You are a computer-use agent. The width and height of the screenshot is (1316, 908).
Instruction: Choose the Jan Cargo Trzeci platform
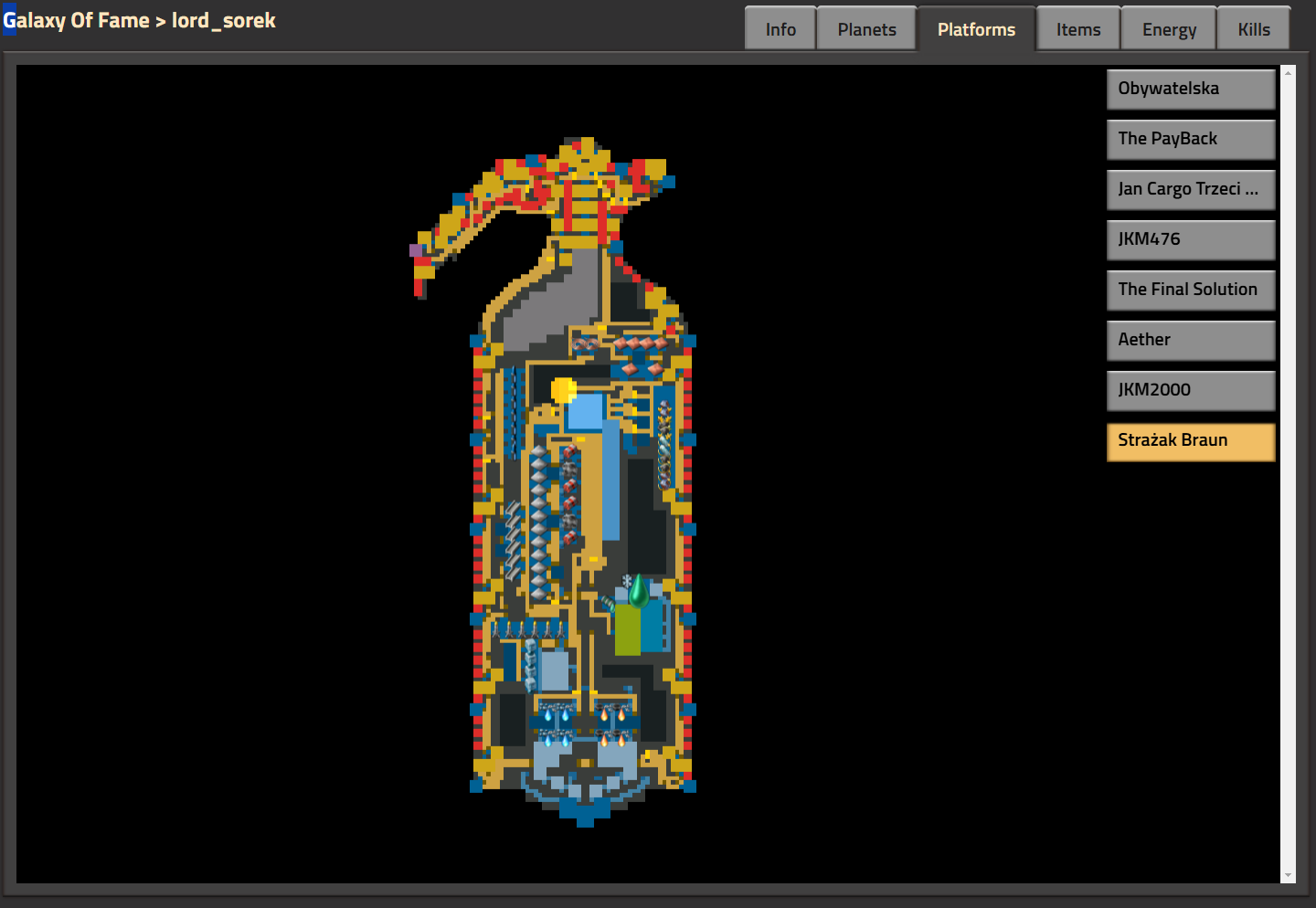(x=1191, y=189)
